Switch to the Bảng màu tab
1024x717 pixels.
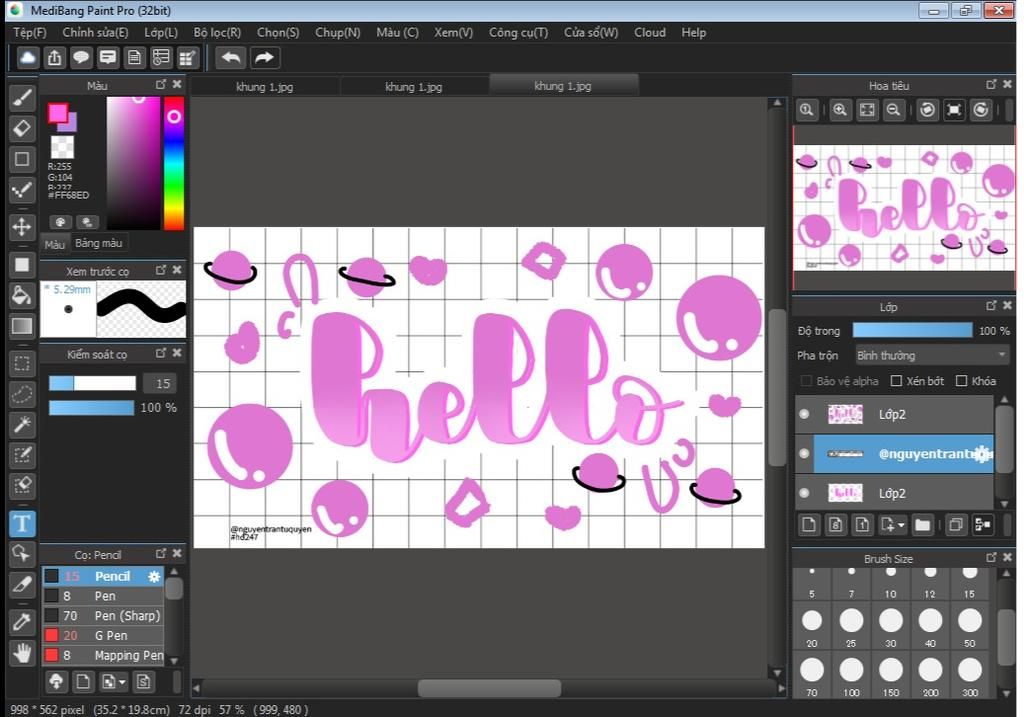[99, 244]
